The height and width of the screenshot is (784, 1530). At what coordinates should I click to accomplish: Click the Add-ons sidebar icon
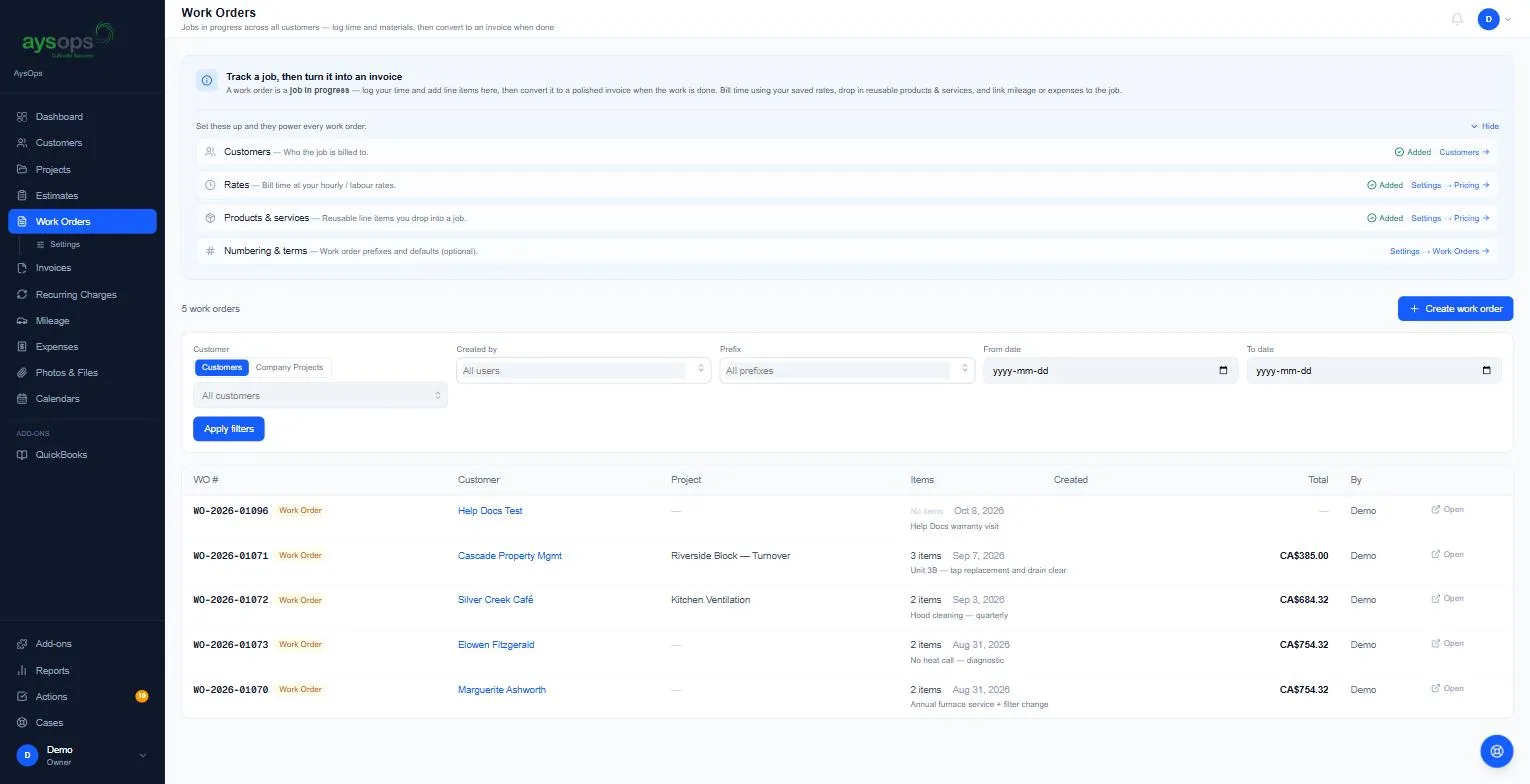(22, 644)
